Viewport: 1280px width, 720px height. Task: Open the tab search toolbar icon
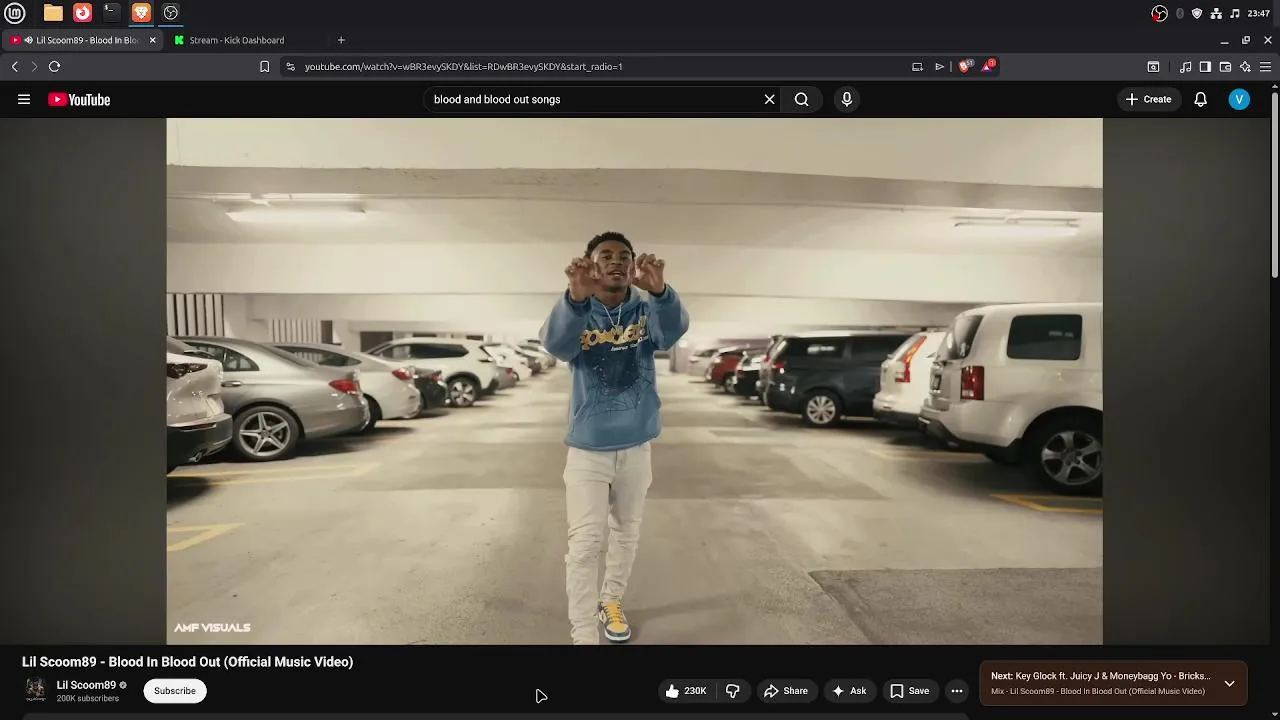1153,67
